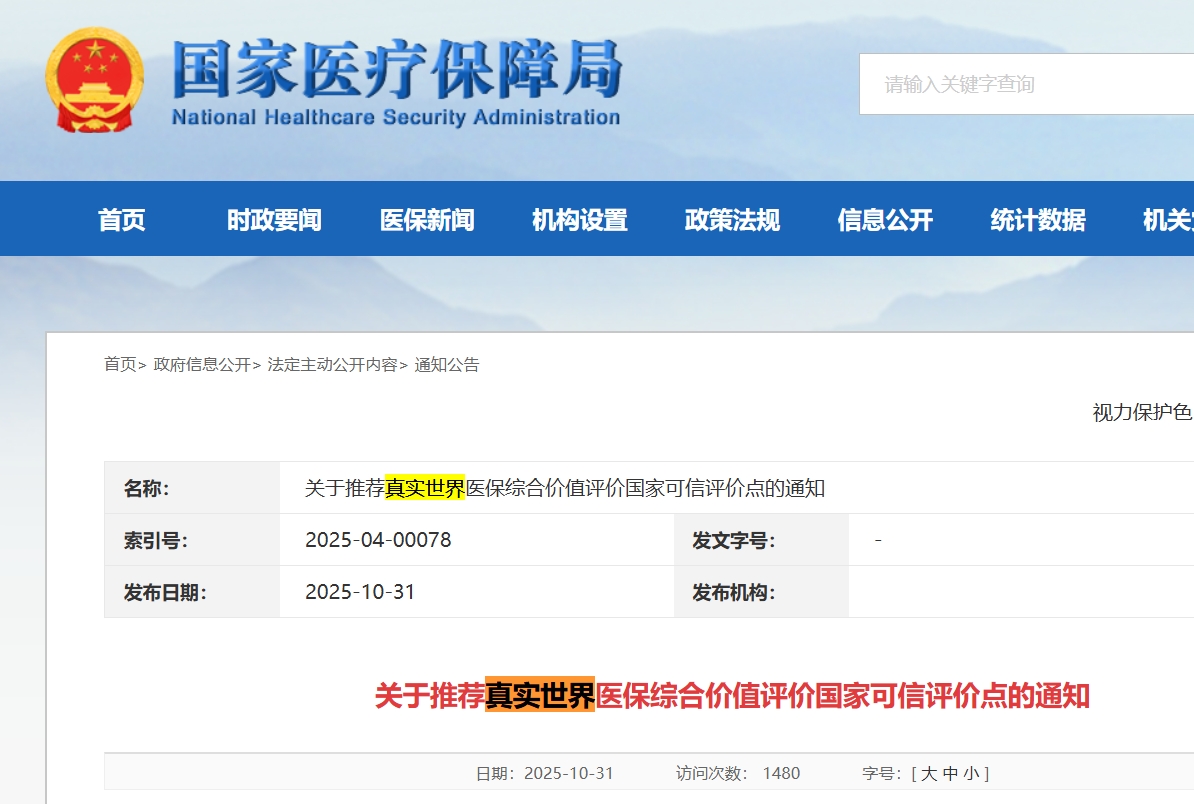
Task: Set font size to 小 (small)
Action: click(x=971, y=773)
